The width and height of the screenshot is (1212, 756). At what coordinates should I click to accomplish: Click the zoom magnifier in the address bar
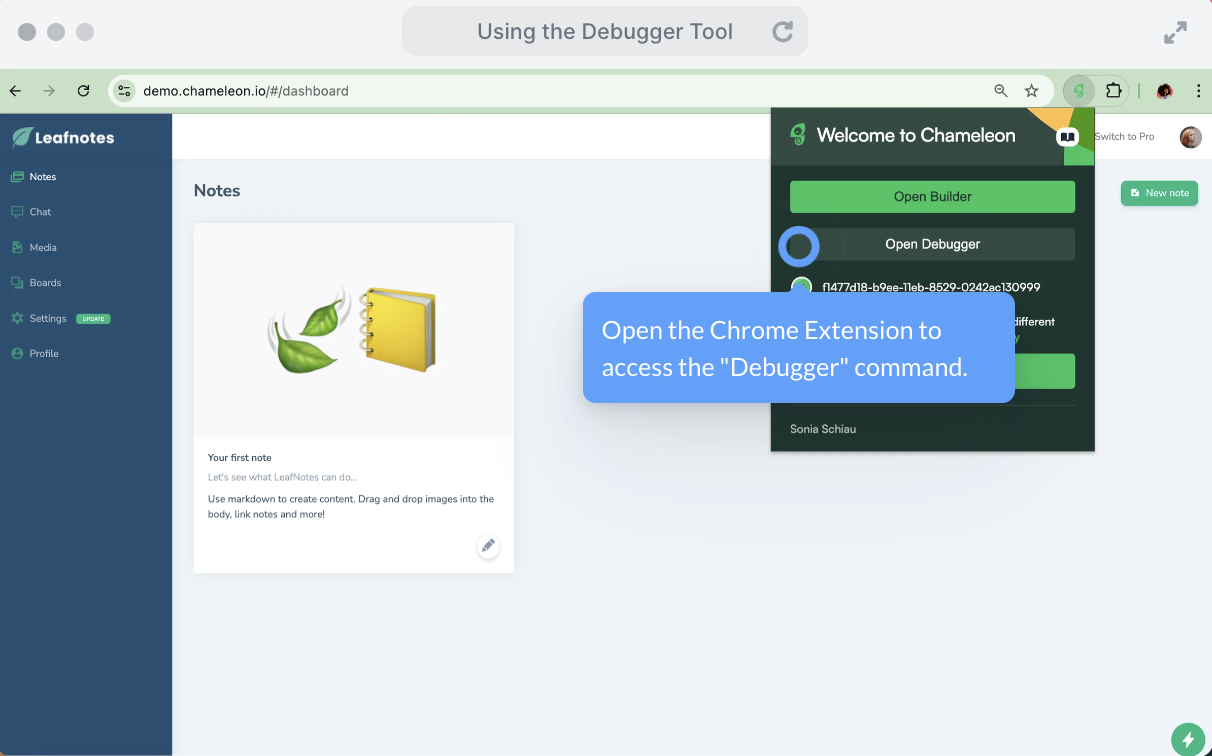[1000, 90]
